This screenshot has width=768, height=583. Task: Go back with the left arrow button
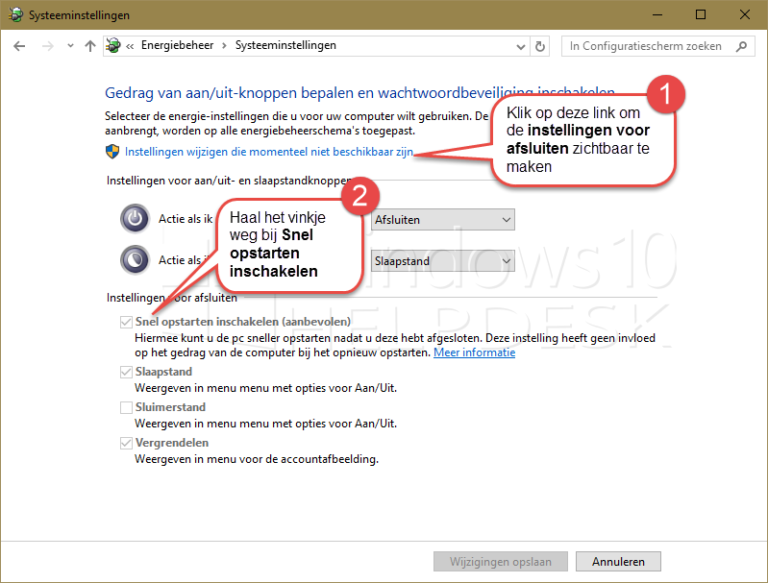19,46
